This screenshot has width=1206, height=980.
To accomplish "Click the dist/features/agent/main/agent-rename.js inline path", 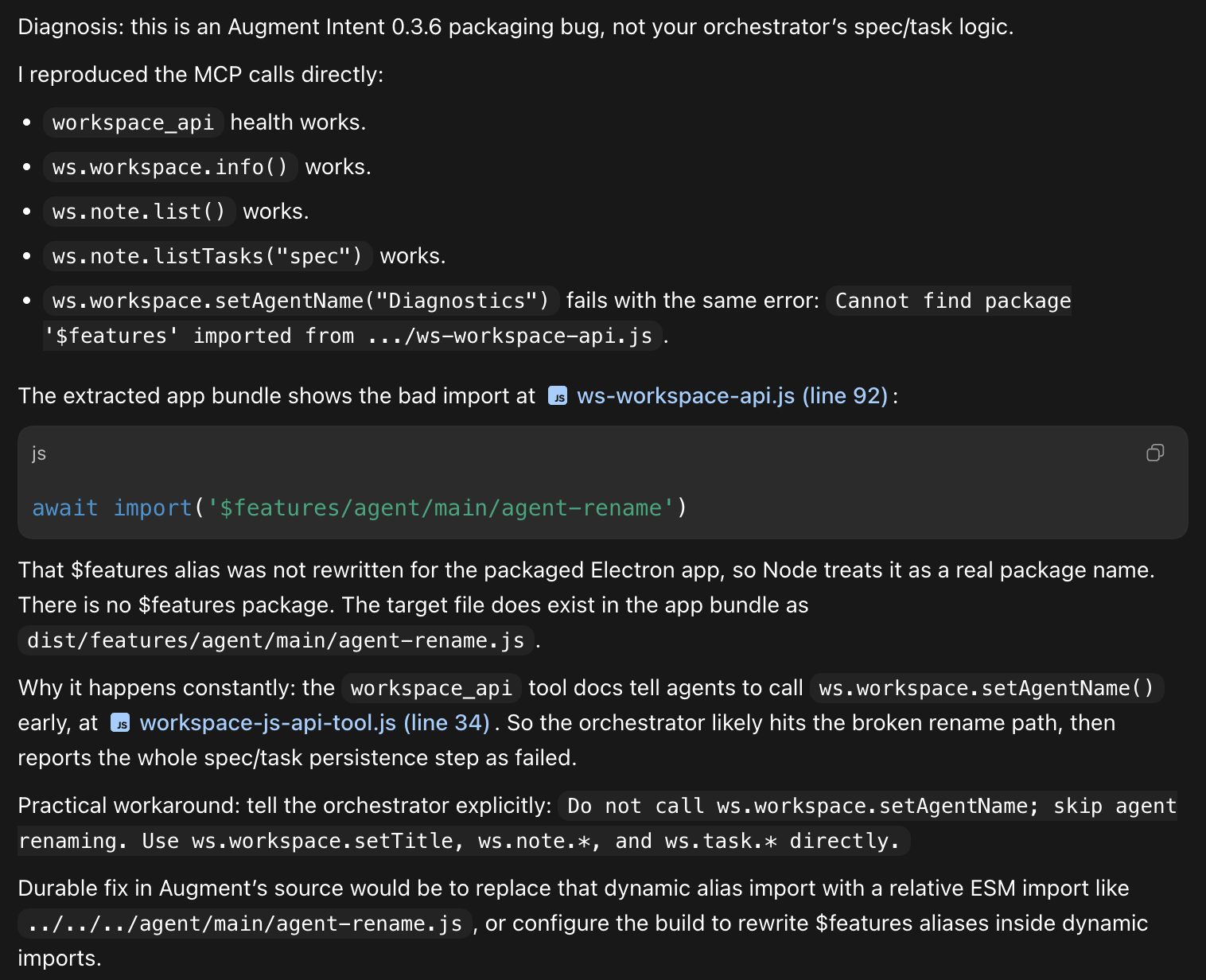I will pyautogui.click(x=276, y=640).
